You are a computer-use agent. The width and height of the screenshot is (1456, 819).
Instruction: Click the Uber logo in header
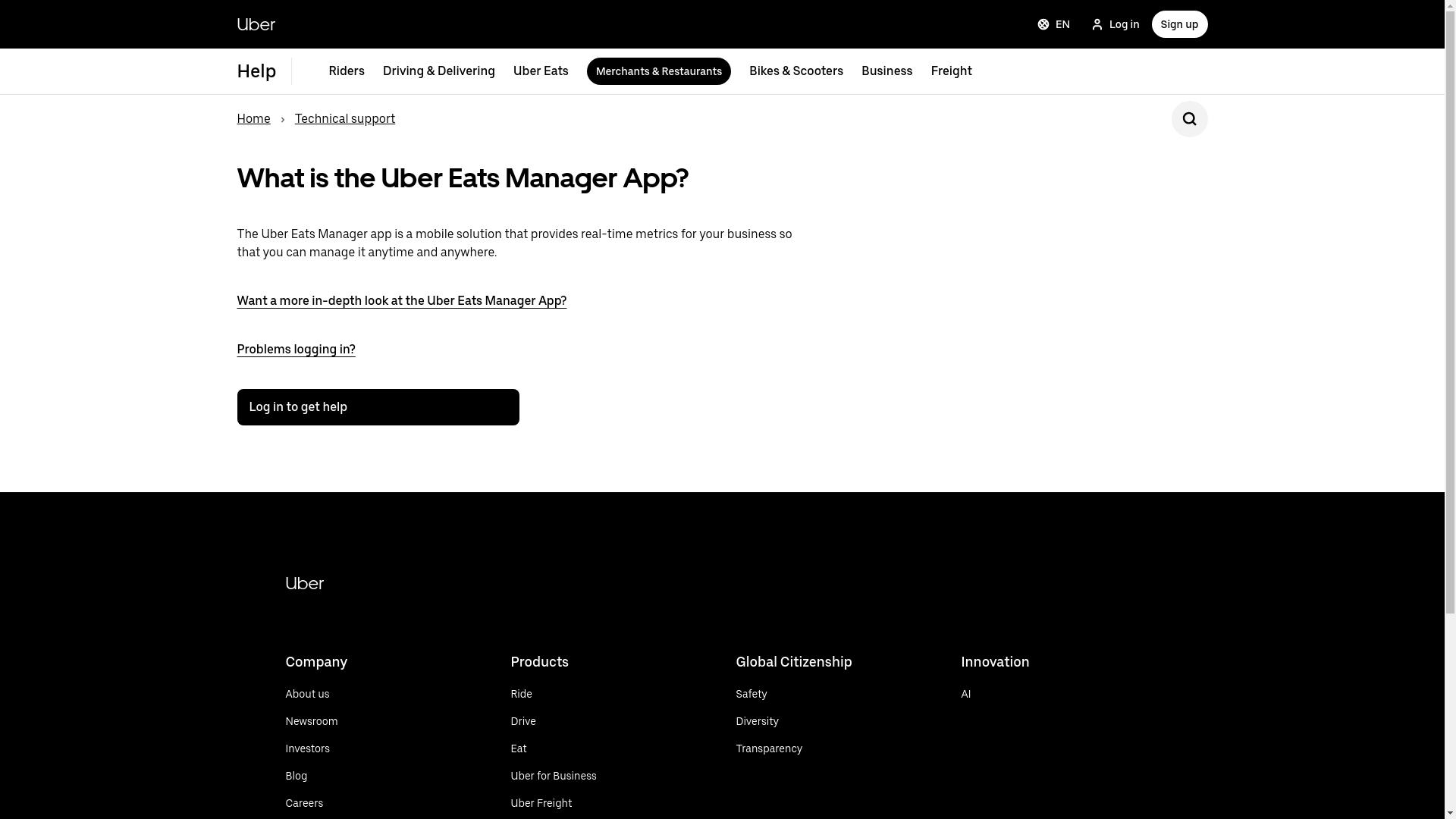[256, 24]
